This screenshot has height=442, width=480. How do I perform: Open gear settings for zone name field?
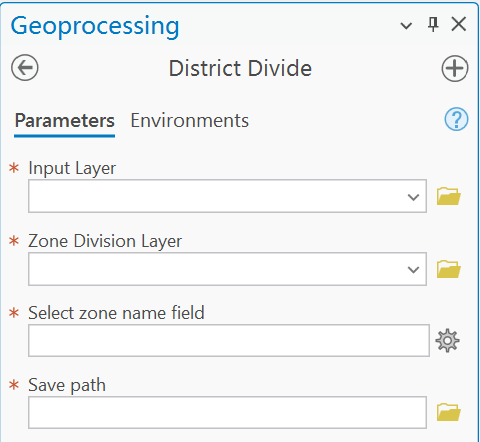point(447,340)
